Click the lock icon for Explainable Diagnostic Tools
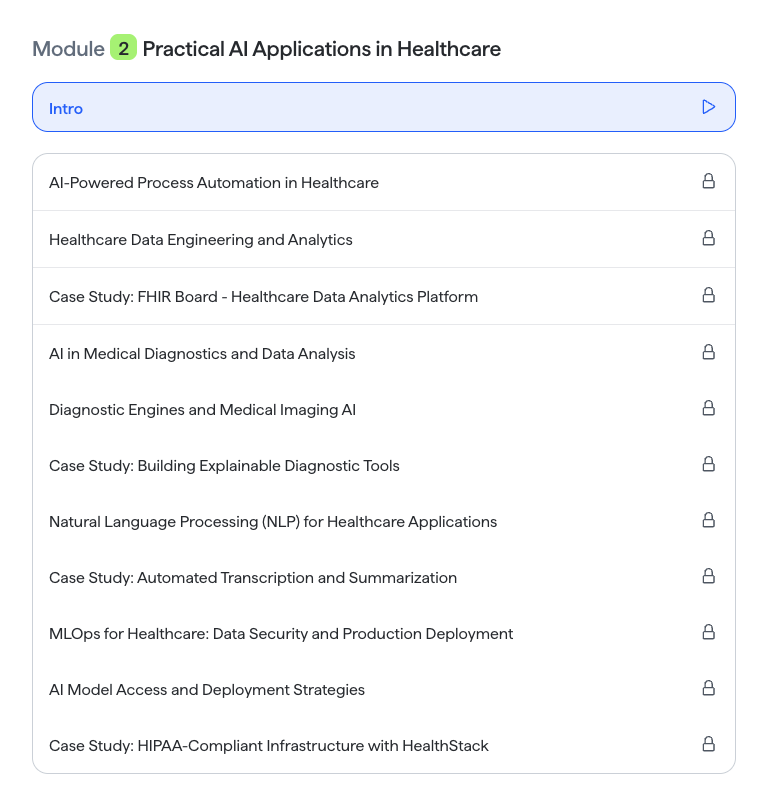This screenshot has width=770, height=802. [x=709, y=464]
